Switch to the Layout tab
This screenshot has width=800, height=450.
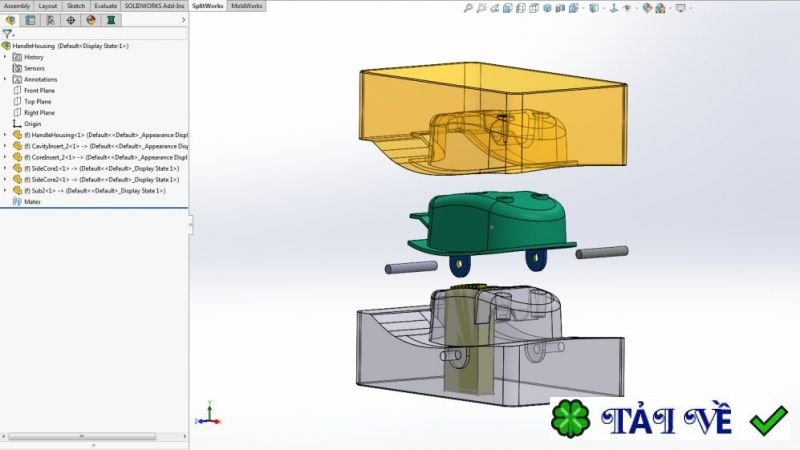48,6
